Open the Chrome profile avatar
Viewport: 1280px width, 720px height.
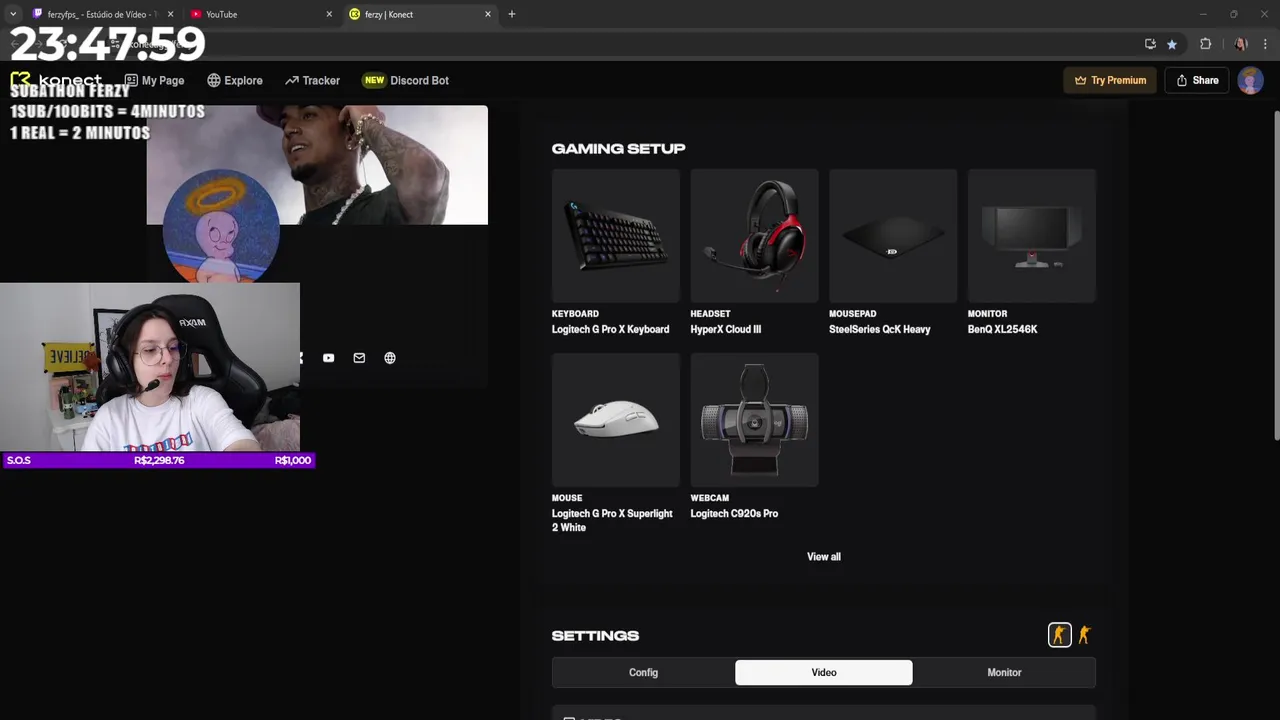[x=1241, y=44]
